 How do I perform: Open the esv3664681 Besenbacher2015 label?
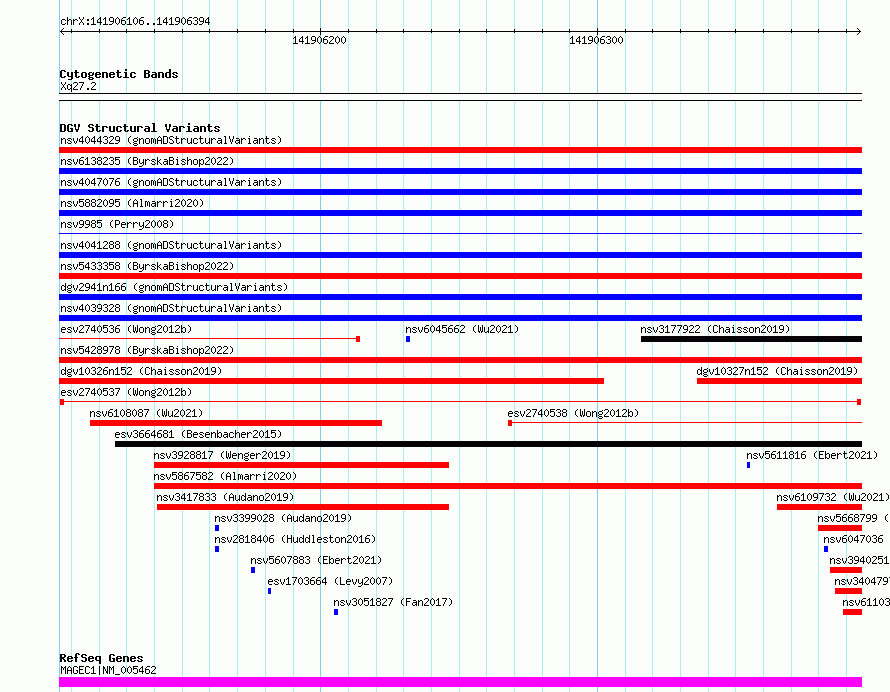pos(198,434)
